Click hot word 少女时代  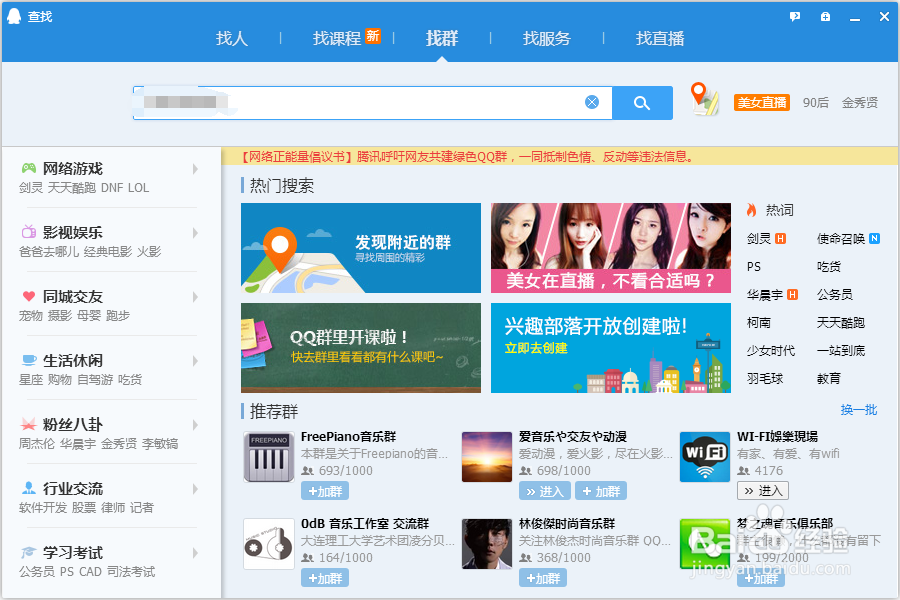[771, 351]
